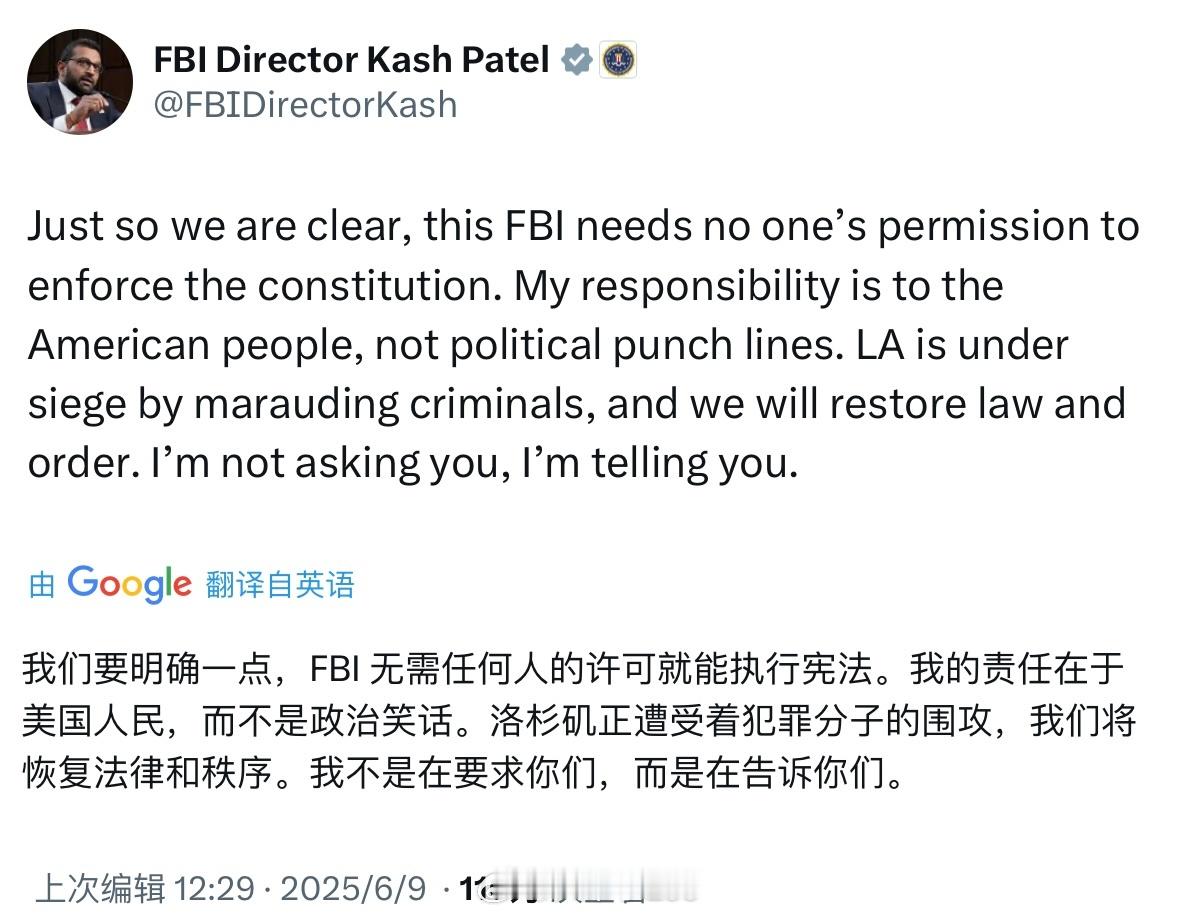1179x915 pixels.
Task: Click the 12:29 edit timestamp
Action: [x=214, y=889]
